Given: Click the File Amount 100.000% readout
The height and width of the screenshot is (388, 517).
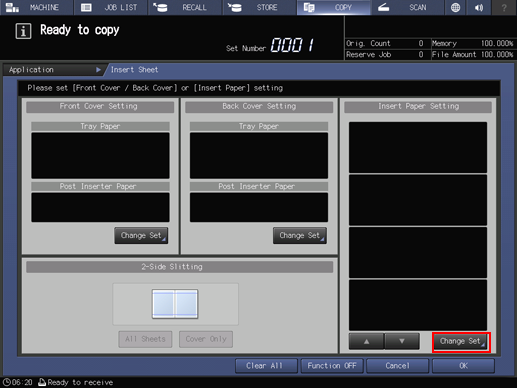Looking at the screenshot, I should tap(497, 55).
